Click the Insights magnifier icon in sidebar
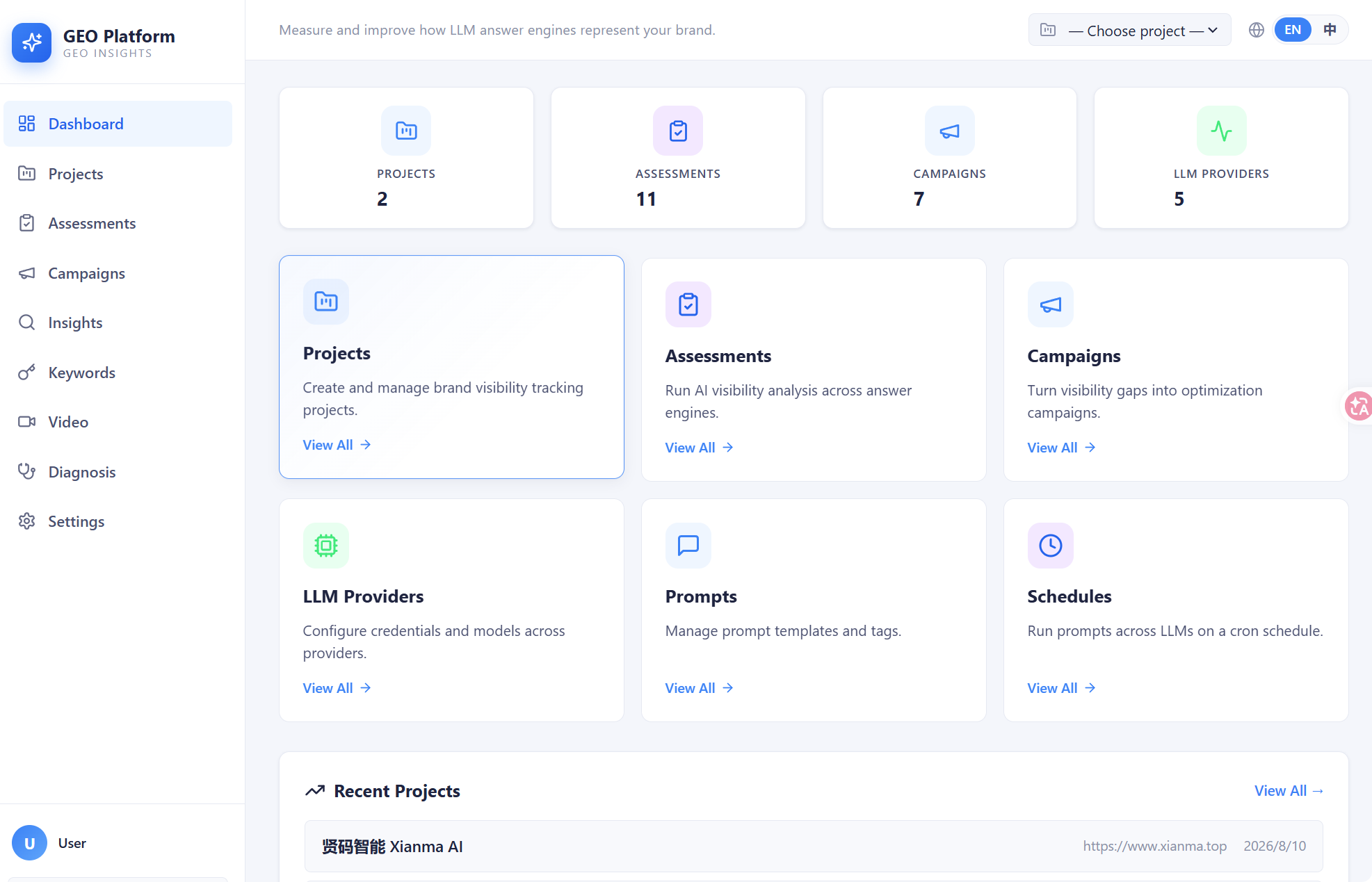 click(26, 322)
